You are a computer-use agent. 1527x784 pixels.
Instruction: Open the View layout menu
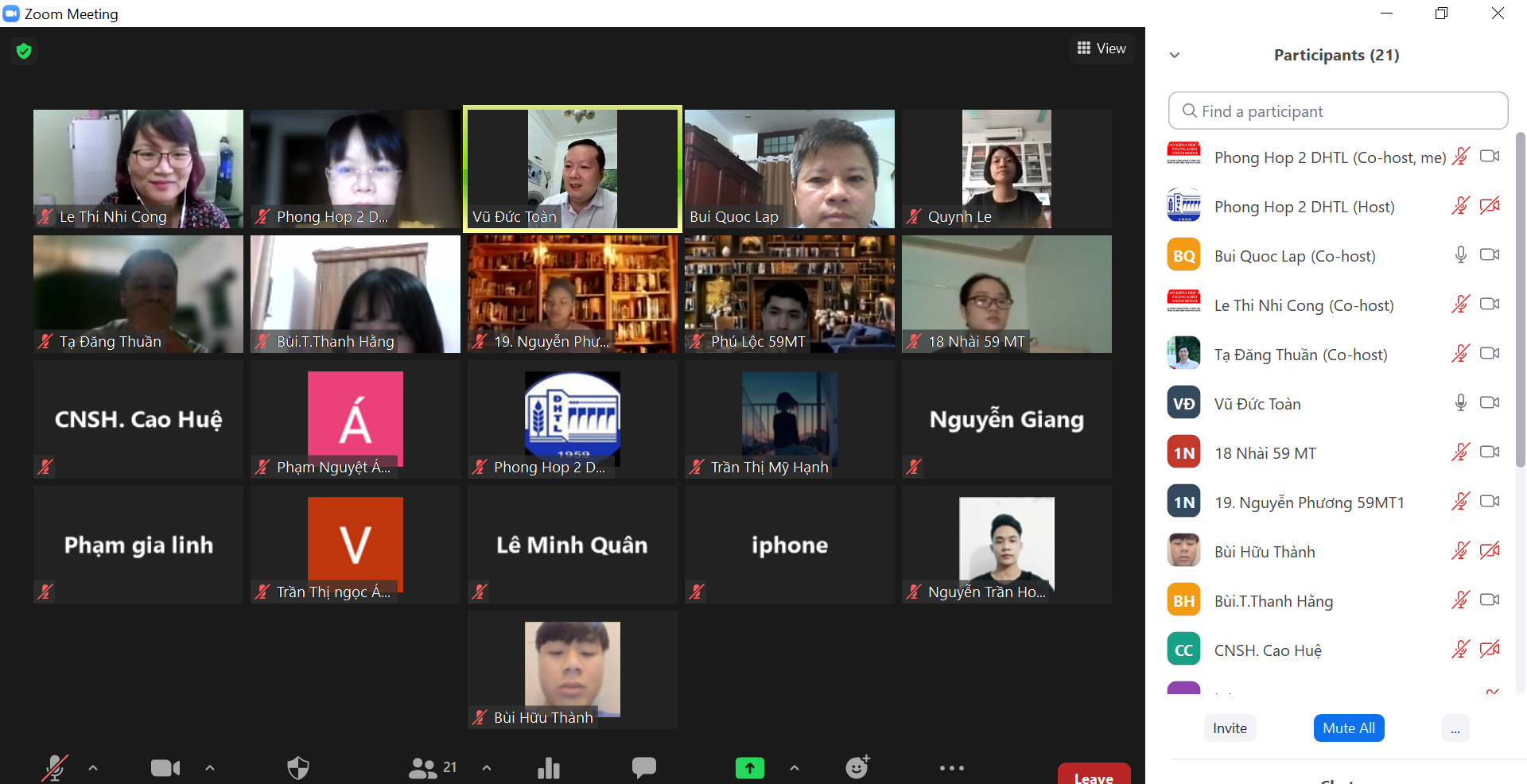pos(1102,49)
